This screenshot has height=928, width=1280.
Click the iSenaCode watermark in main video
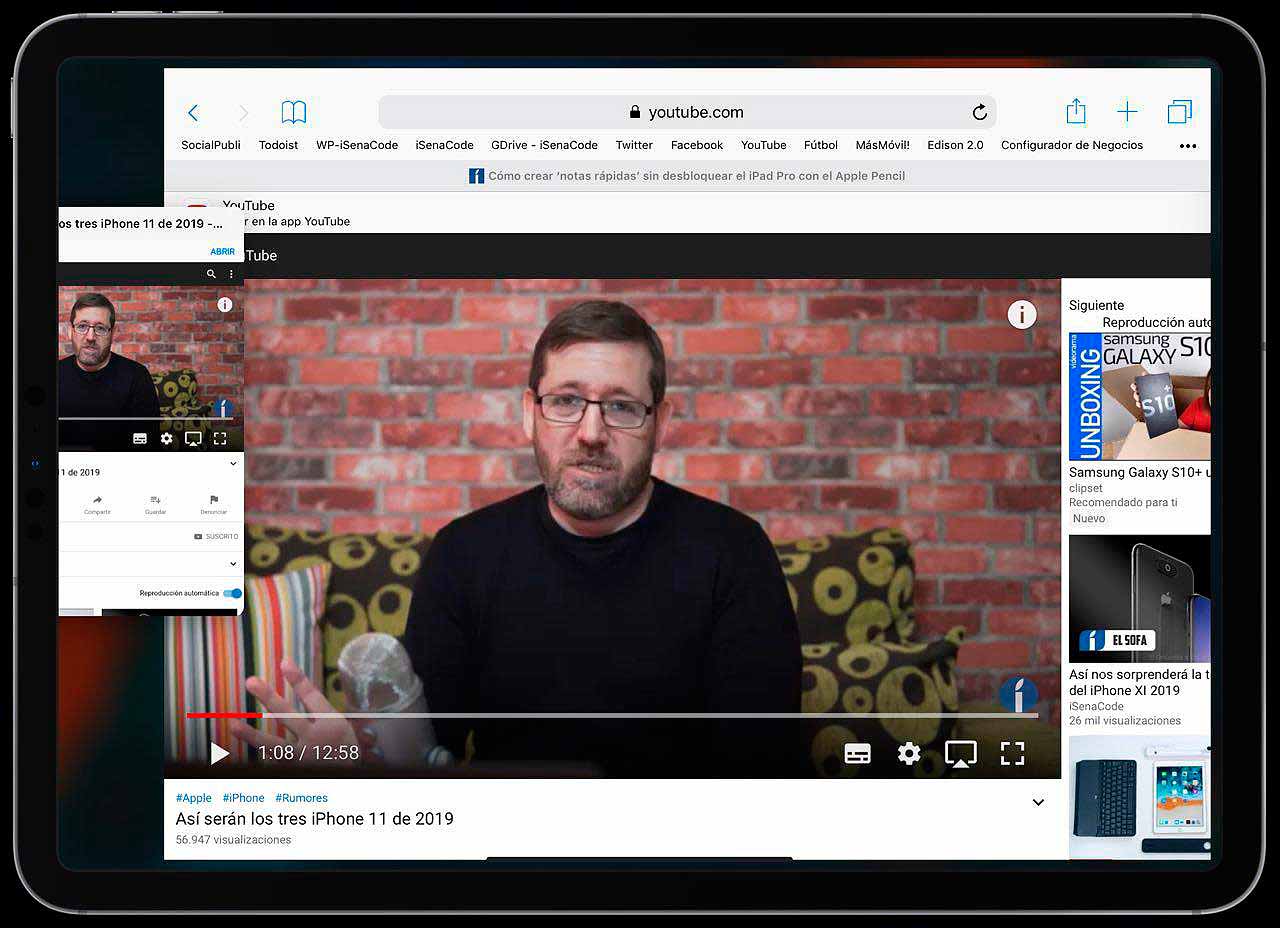tap(1019, 694)
